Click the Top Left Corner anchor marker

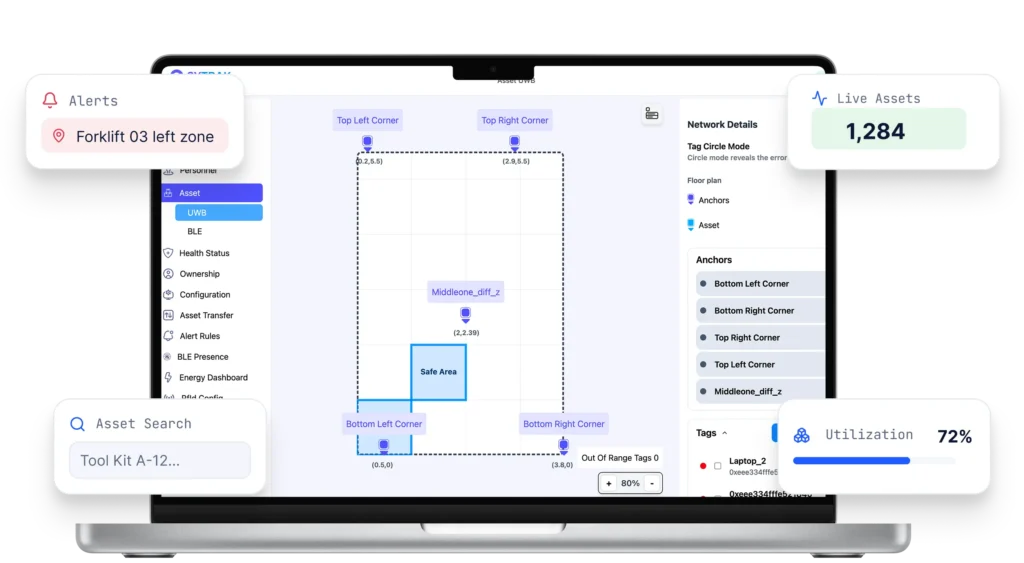(367, 142)
